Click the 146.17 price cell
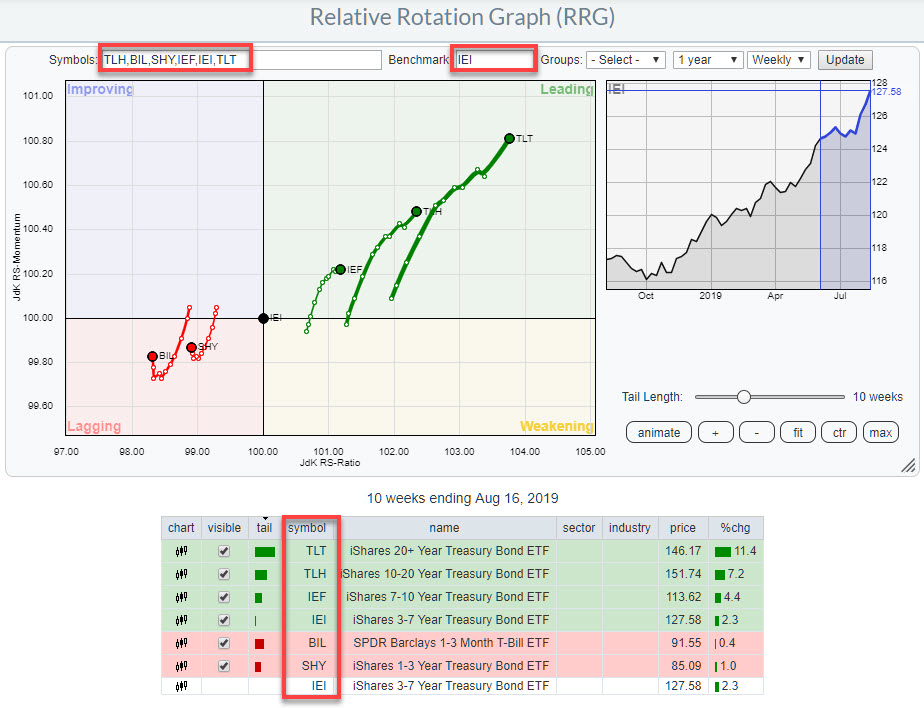Image resolution: width=924 pixels, height=708 pixels. tap(683, 551)
